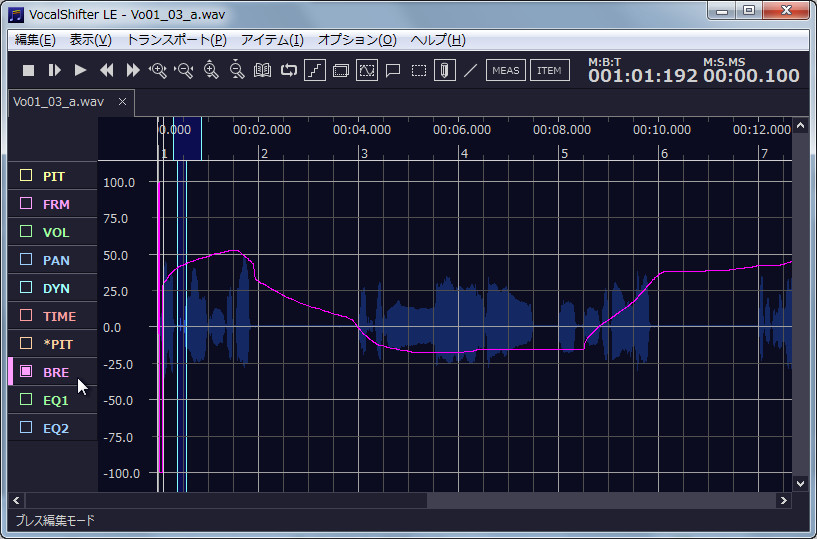Enable the *PIT parameter checkbox

[26, 343]
